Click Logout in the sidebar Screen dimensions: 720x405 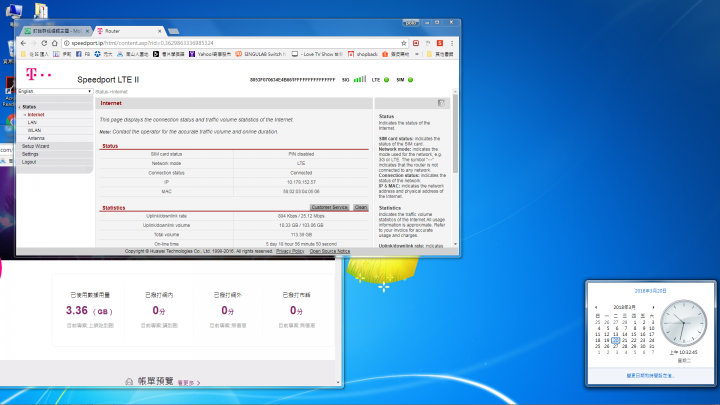(29, 162)
